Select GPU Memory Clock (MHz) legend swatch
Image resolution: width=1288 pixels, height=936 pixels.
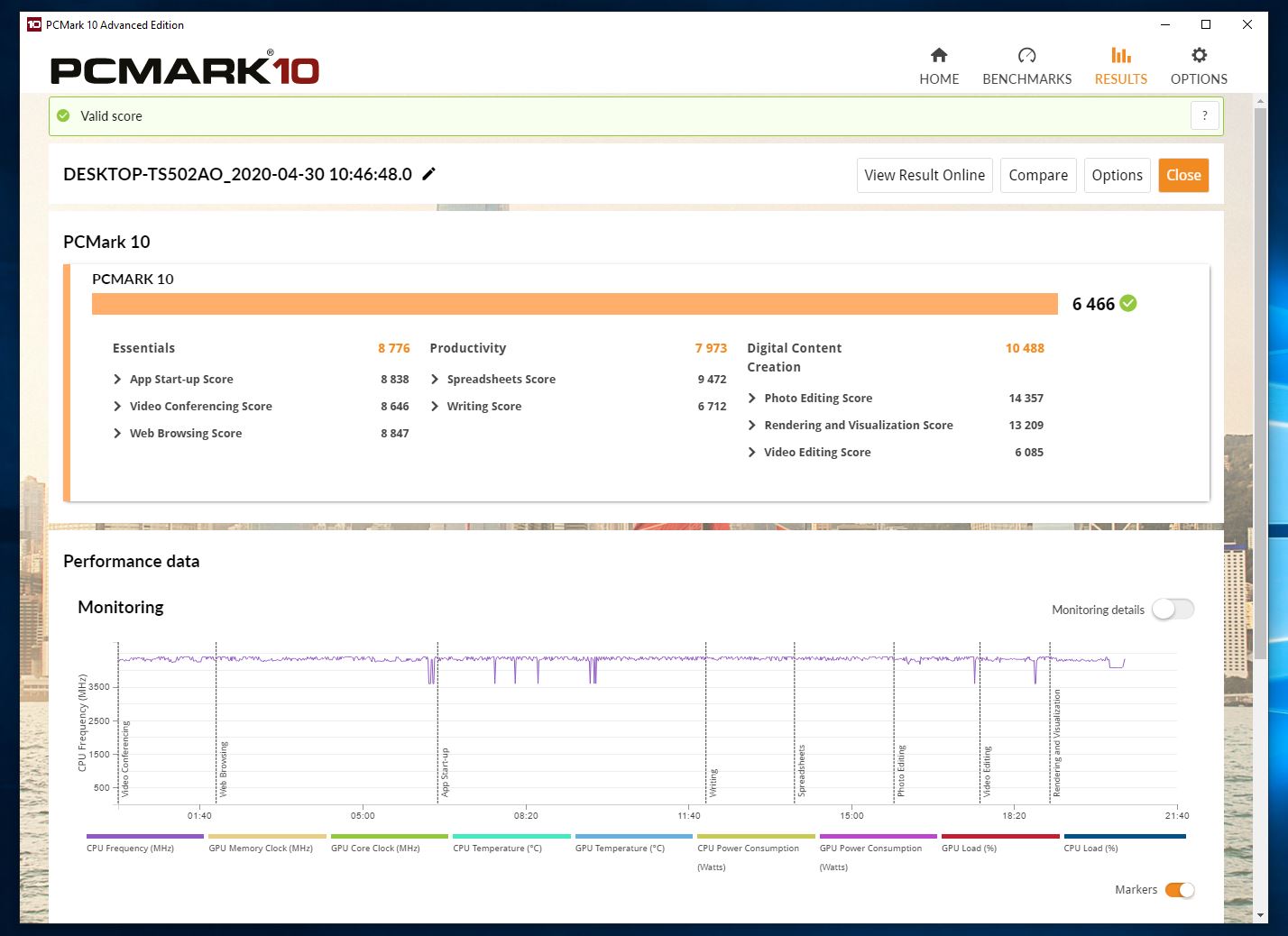coord(267,836)
